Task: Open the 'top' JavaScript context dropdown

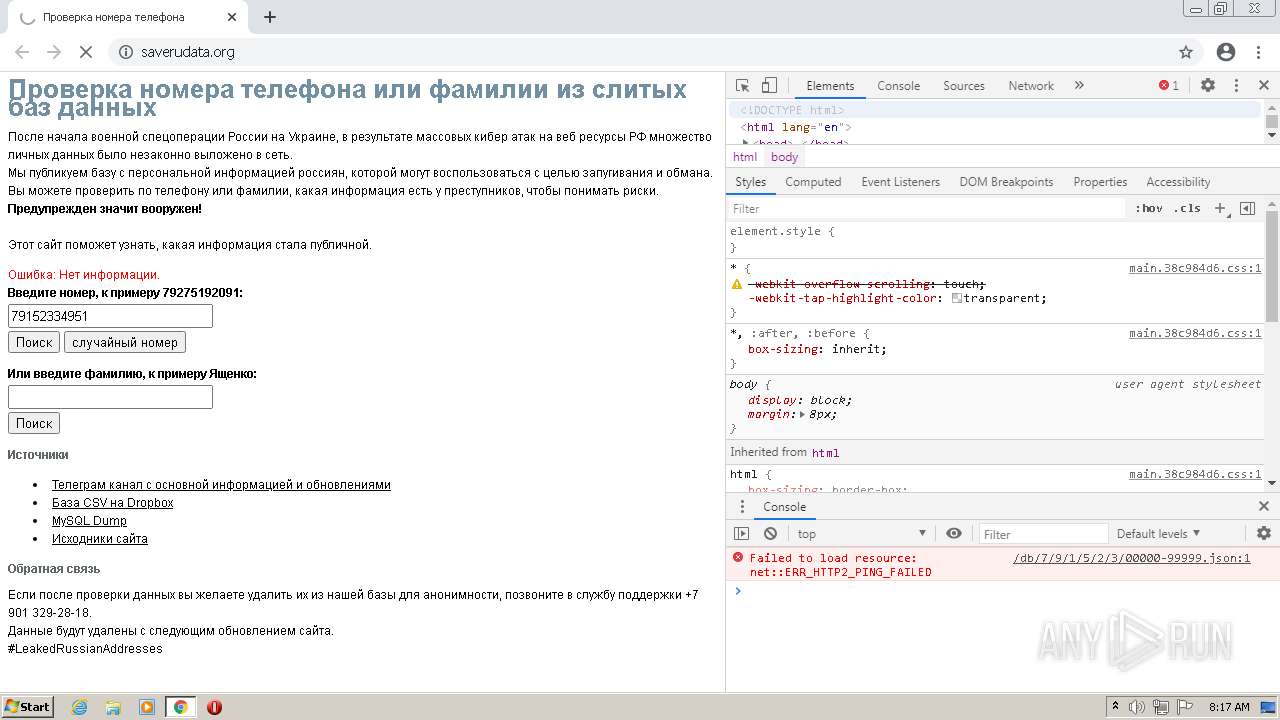Action: pos(863,534)
